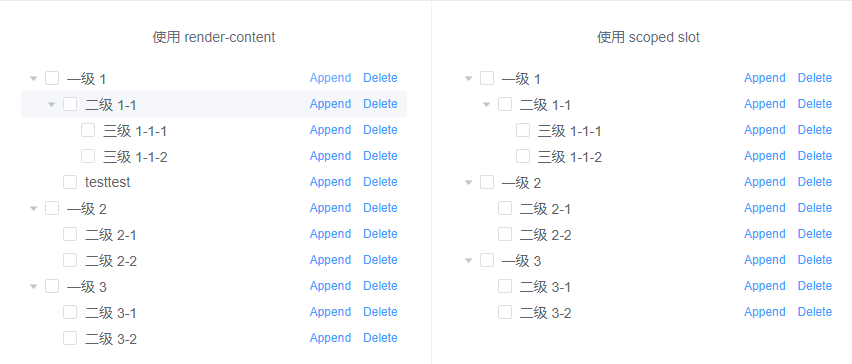Collapse 二级 1-1 in scoped slot tree
Viewport: 852px width, 364px height.
coord(486,104)
